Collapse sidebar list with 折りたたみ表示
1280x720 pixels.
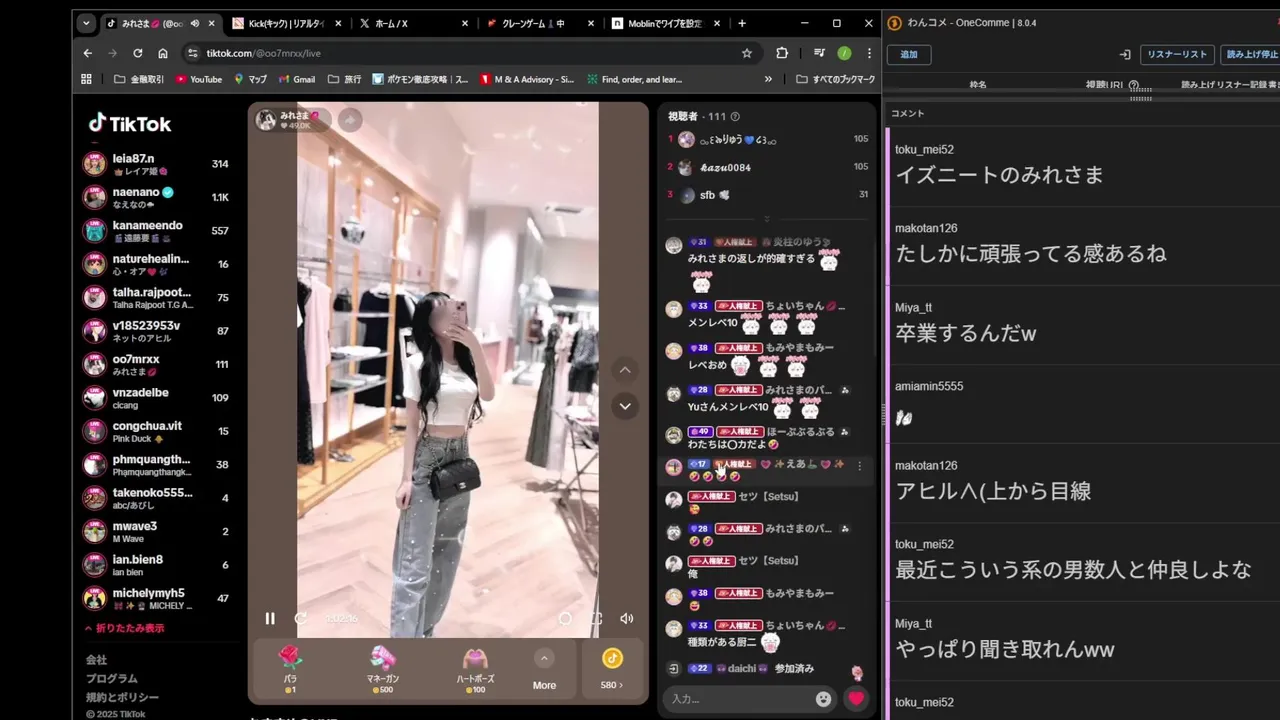tap(124, 628)
